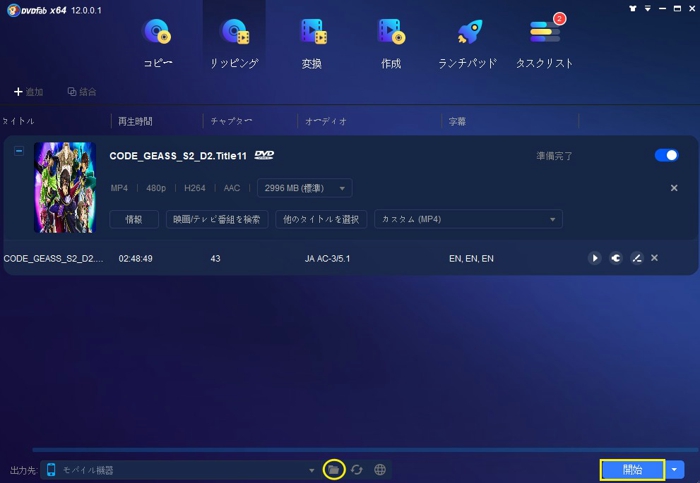
Task: Switch to the 変換 (Converter) module
Action: point(312,44)
